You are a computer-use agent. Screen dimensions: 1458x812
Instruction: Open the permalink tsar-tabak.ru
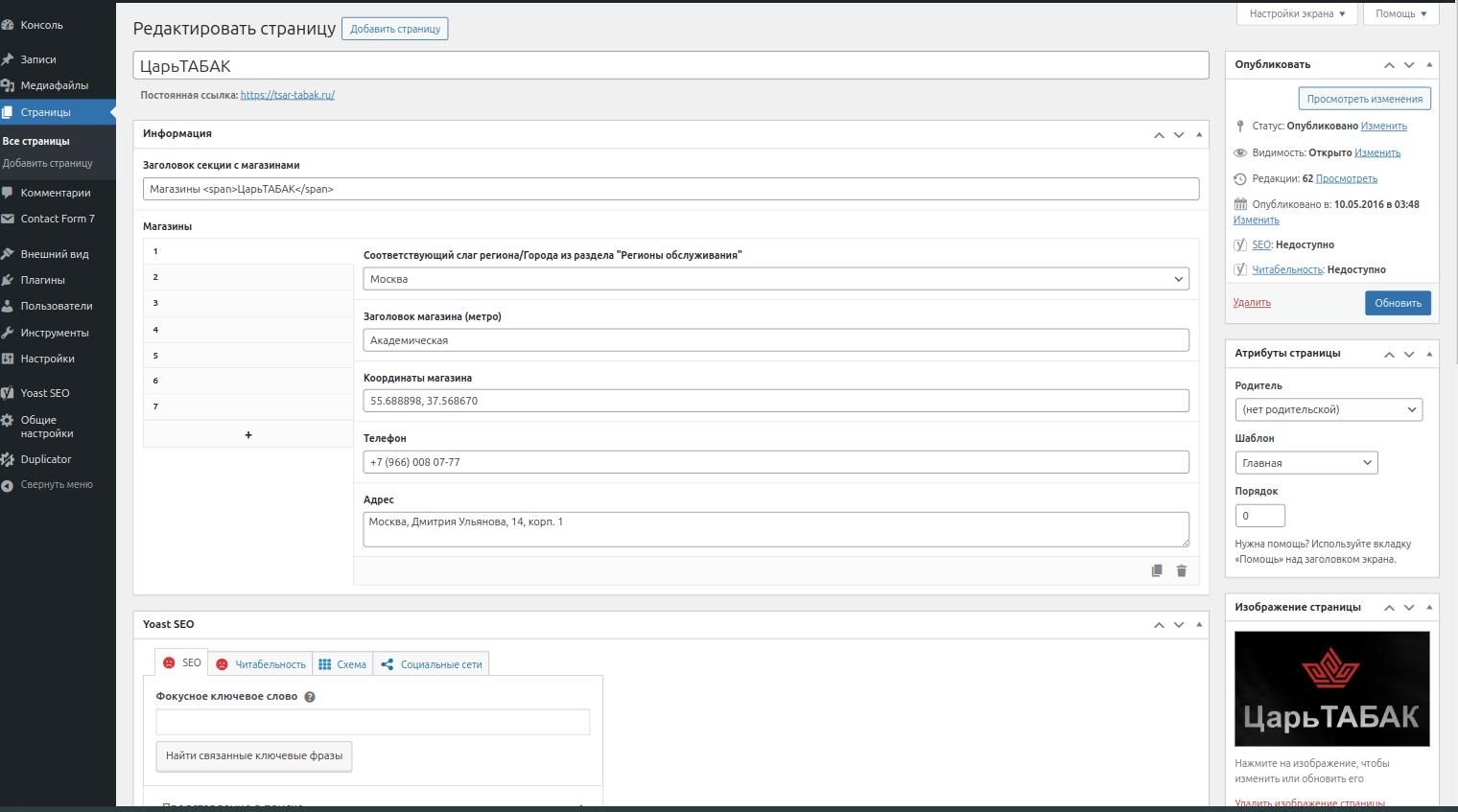pos(288,95)
